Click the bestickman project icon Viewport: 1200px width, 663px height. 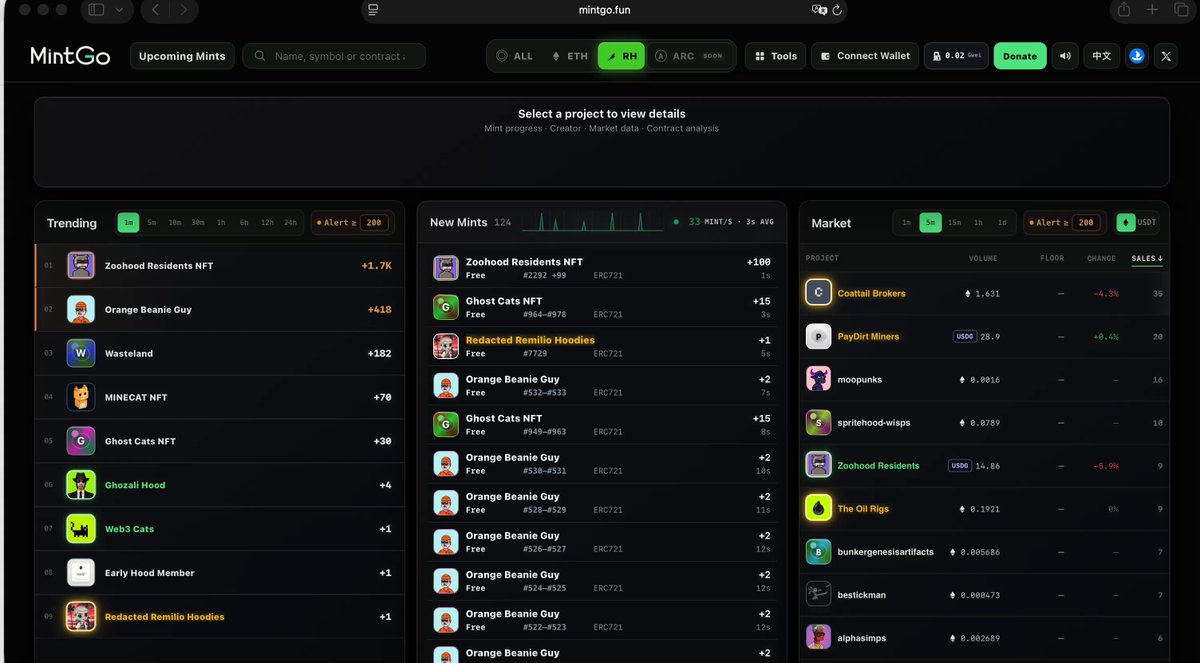[x=819, y=595]
